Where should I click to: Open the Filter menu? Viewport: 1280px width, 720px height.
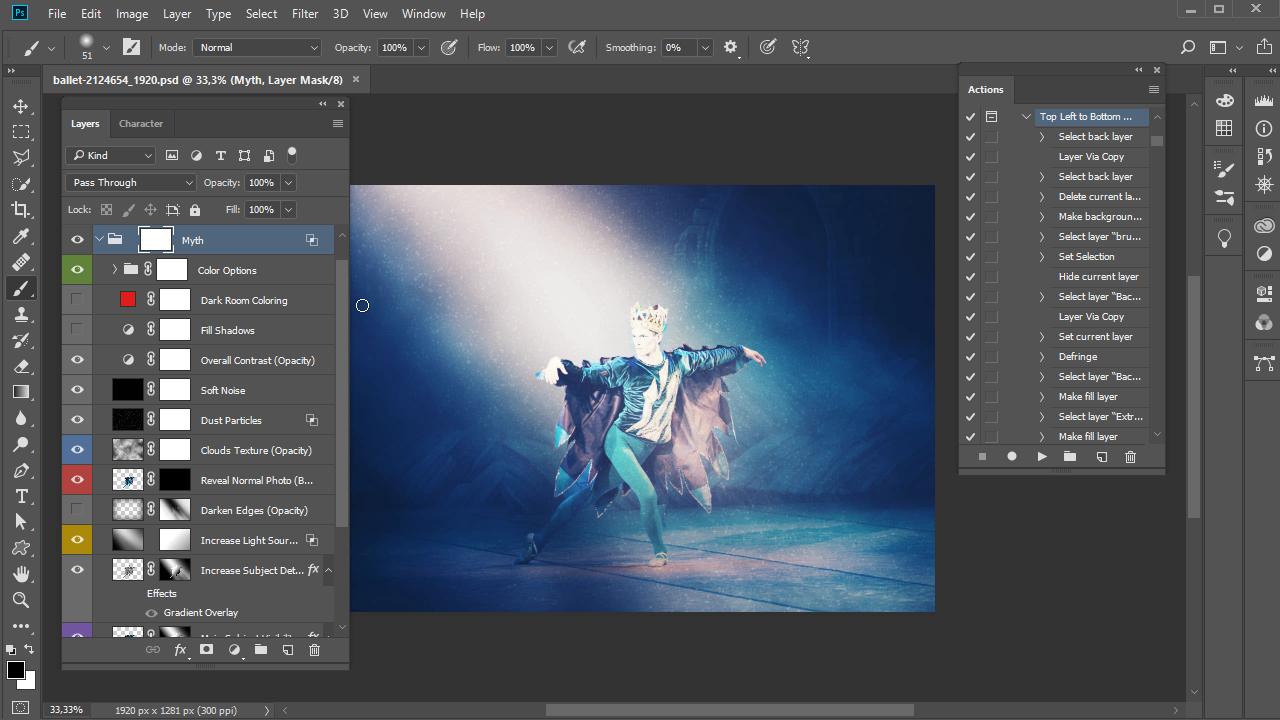304,14
